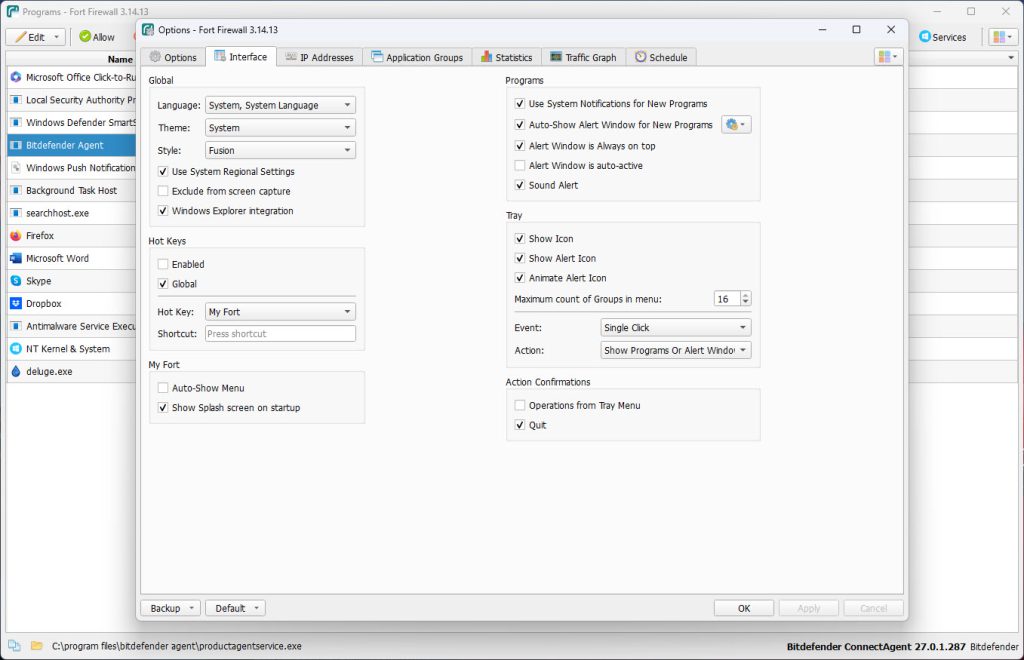Click the NT Kernel & System icon

tap(16, 349)
